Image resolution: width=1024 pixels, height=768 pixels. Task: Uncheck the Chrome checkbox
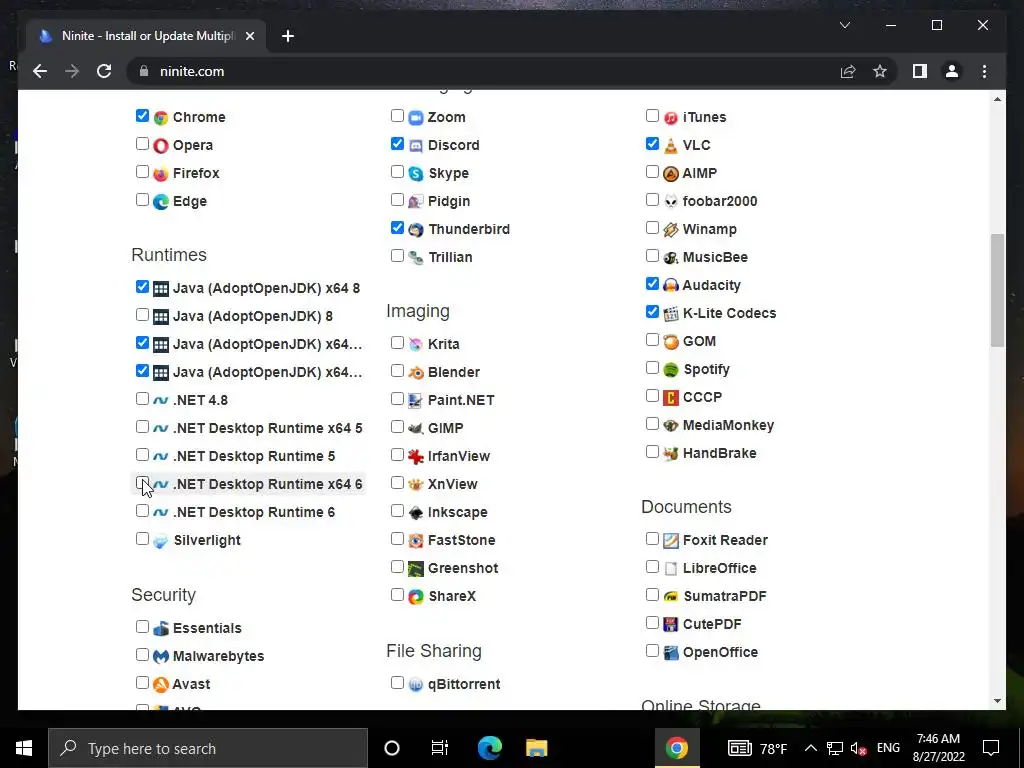142,116
